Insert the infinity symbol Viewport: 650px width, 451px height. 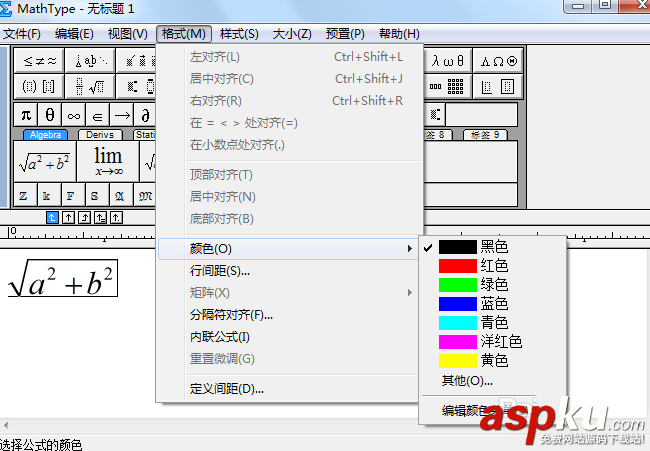(x=74, y=115)
